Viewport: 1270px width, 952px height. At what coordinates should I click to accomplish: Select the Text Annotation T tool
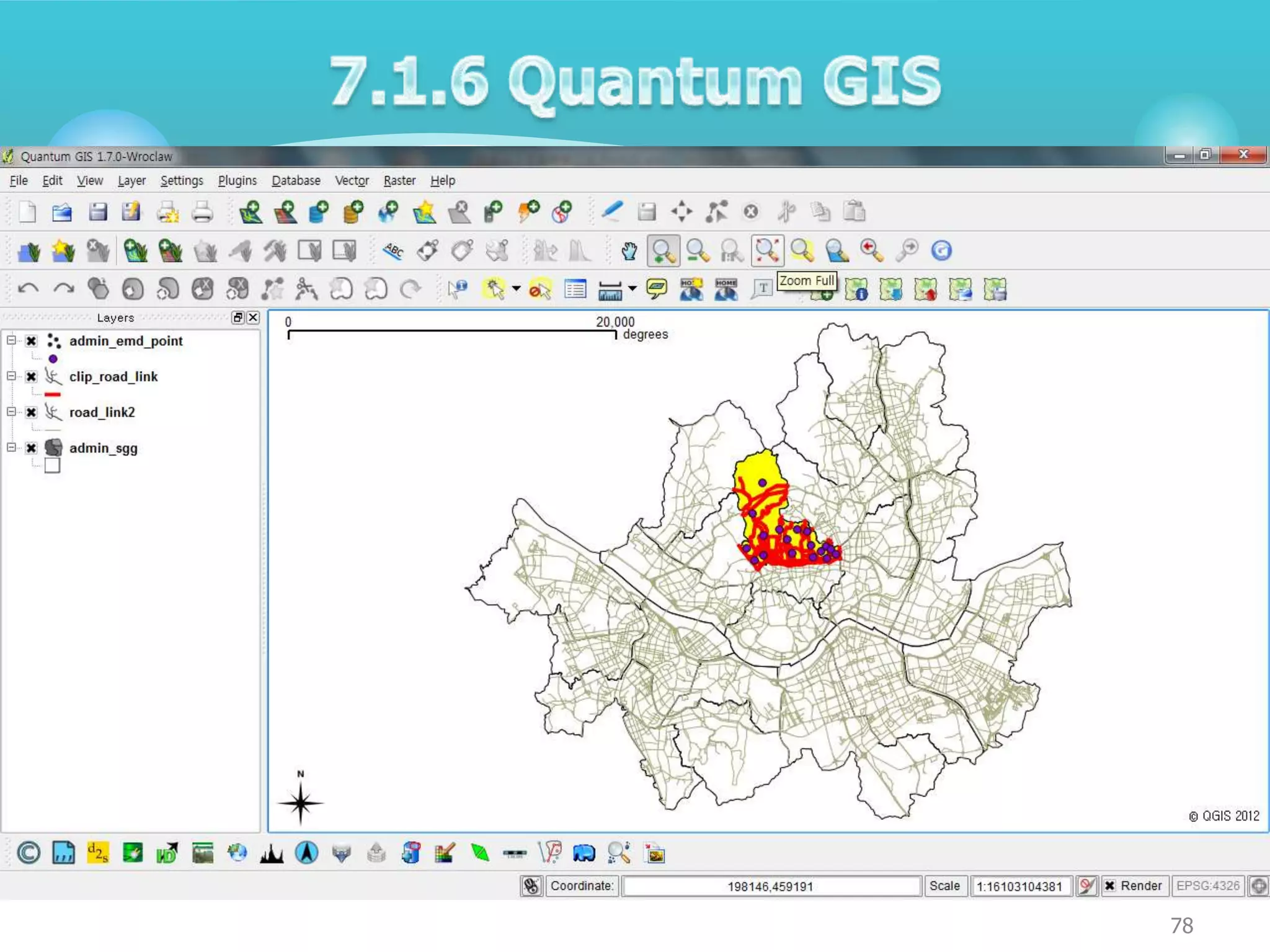point(762,289)
